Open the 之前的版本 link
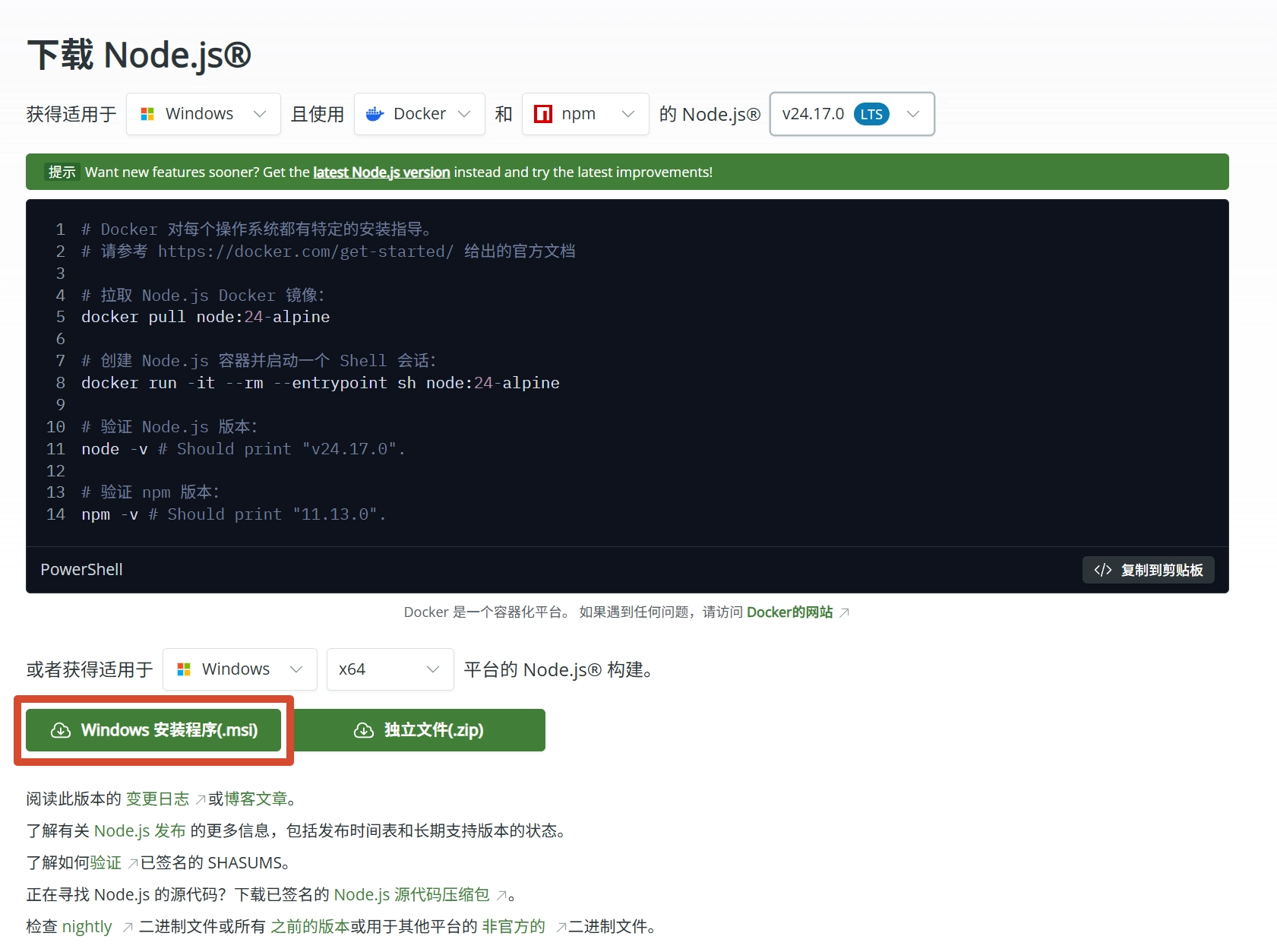 pos(310,927)
